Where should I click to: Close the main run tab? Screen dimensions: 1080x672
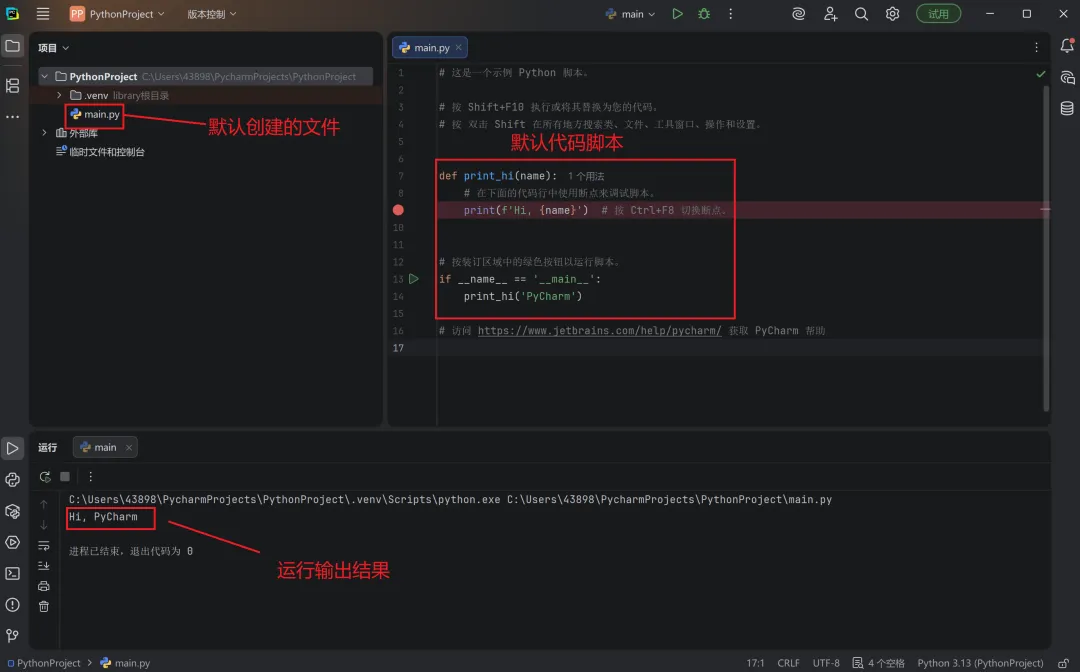coord(129,448)
